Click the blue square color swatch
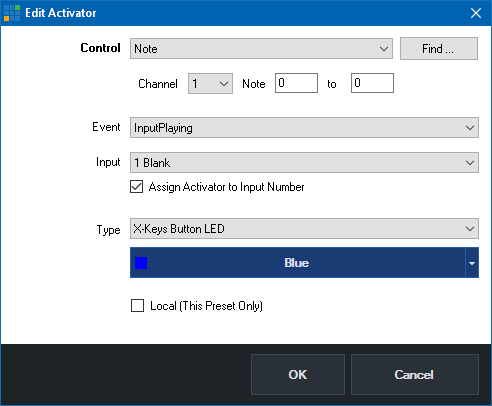492x406 pixels. point(141,263)
